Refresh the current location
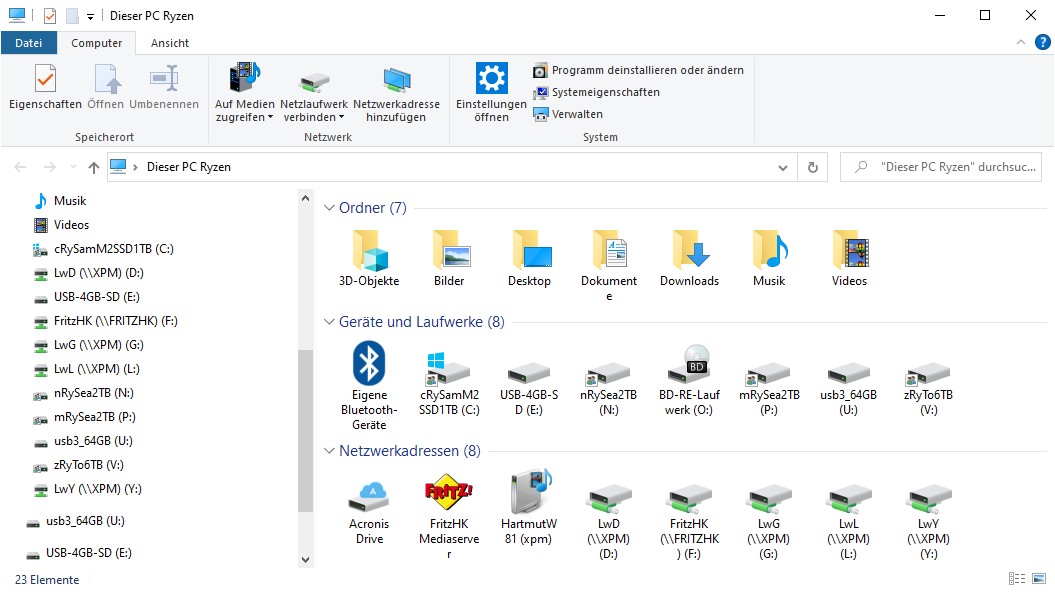This screenshot has width=1055, height=592. pyautogui.click(x=813, y=168)
